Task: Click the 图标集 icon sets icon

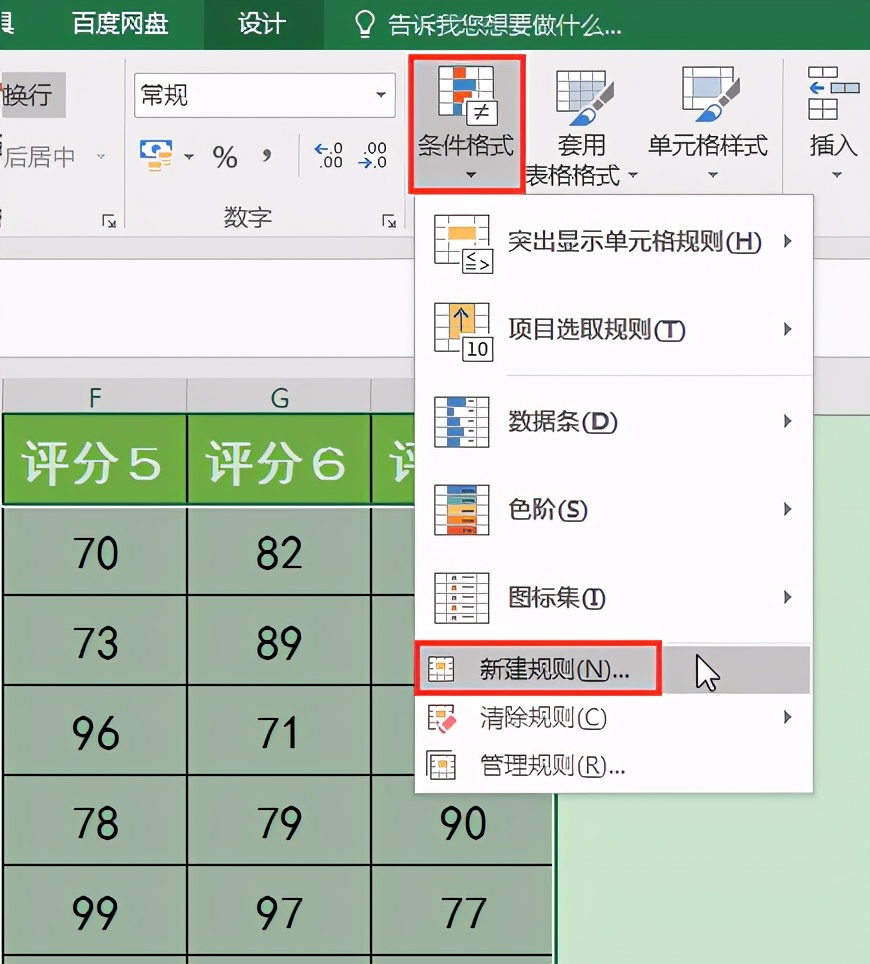Action: (462, 598)
